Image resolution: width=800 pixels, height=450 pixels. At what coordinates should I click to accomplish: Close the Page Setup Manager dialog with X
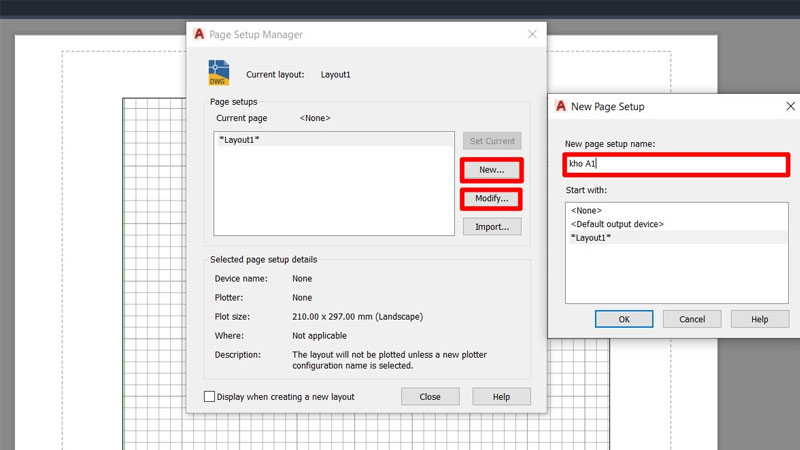(532, 34)
